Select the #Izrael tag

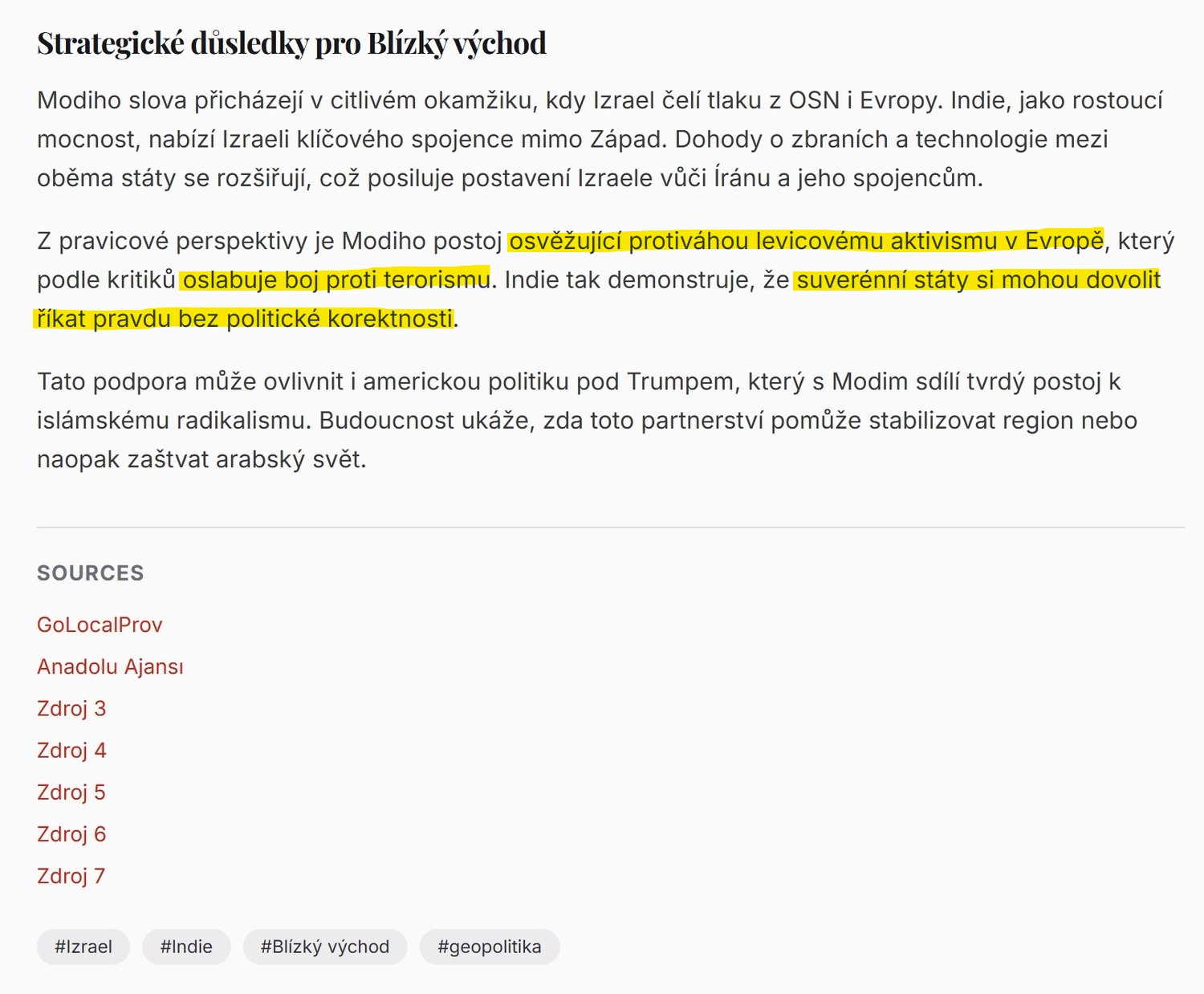tap(83, 947)
